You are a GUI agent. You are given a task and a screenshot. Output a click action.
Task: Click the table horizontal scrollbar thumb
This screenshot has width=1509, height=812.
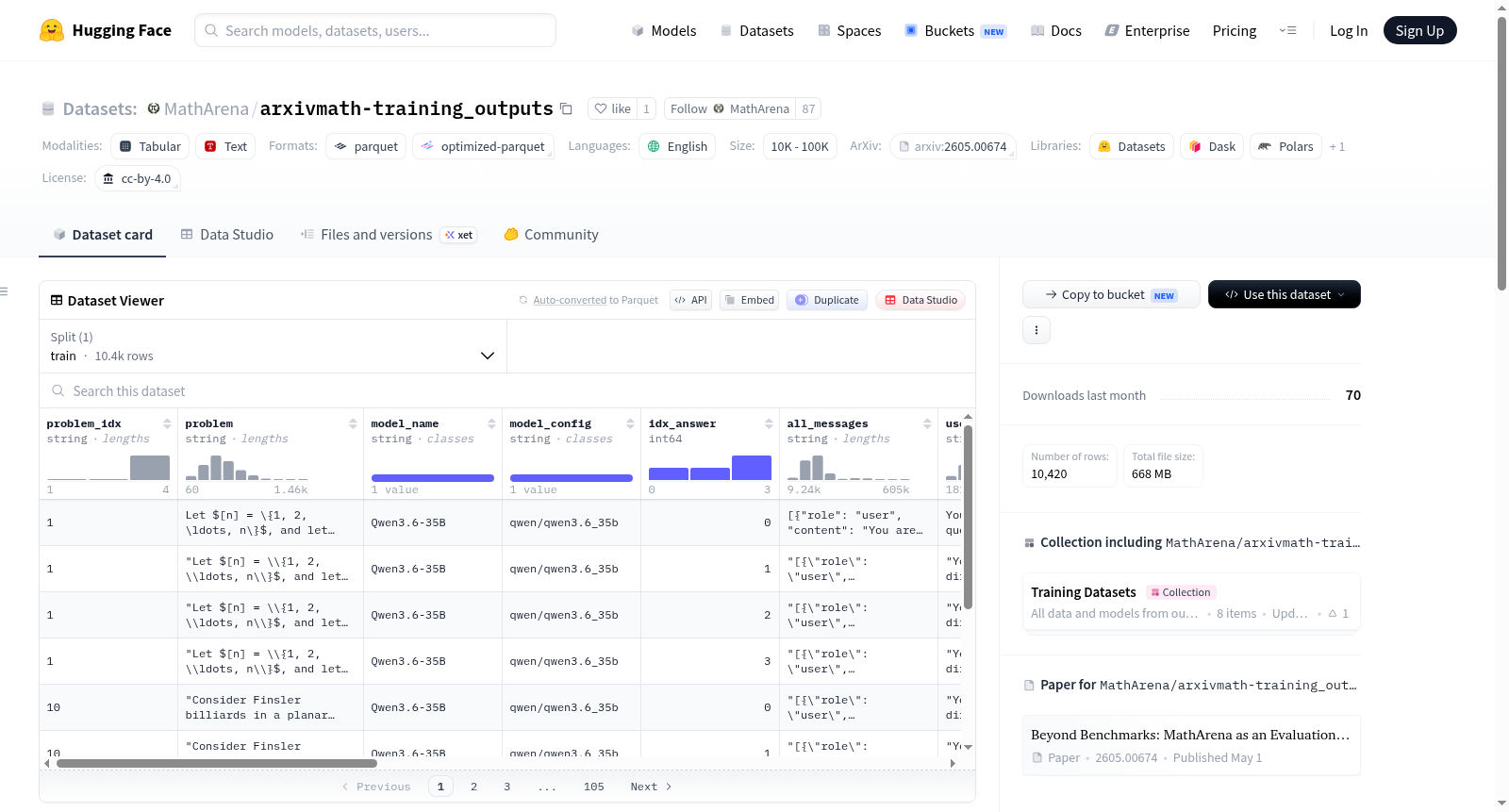click(x=217, y=763)
